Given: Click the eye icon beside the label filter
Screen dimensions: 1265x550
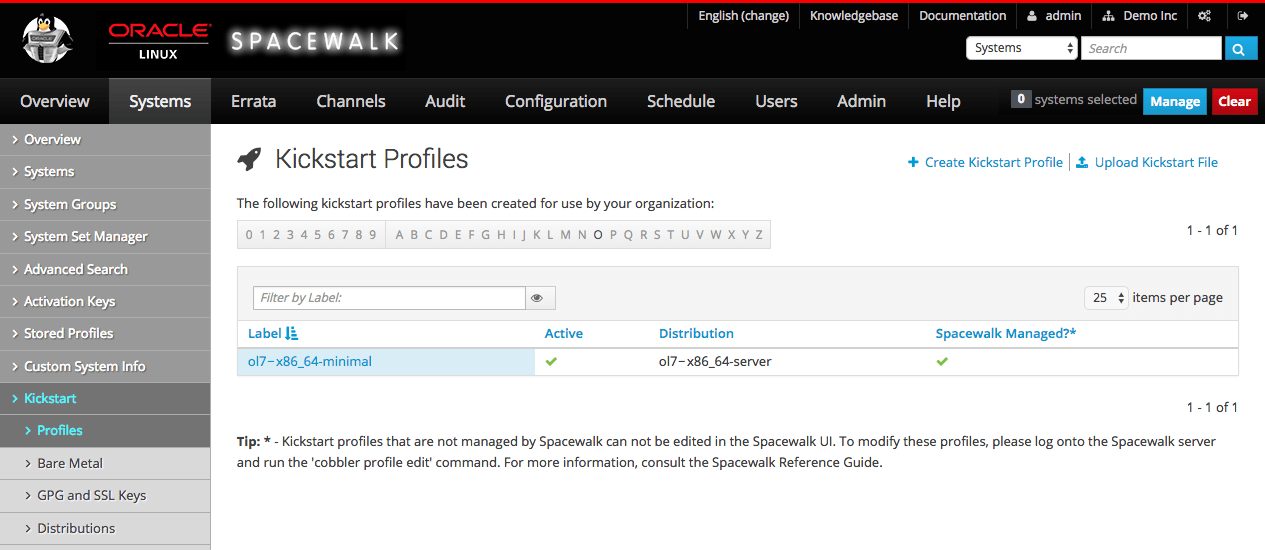Looking at the screenshot, I should coord(540,298).
